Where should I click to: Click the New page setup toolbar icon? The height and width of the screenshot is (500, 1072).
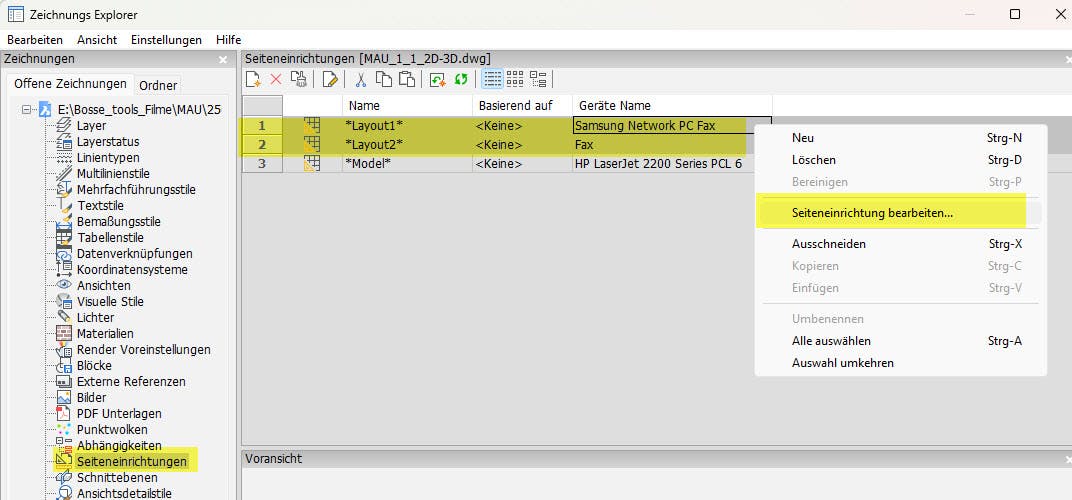[254, 79]
